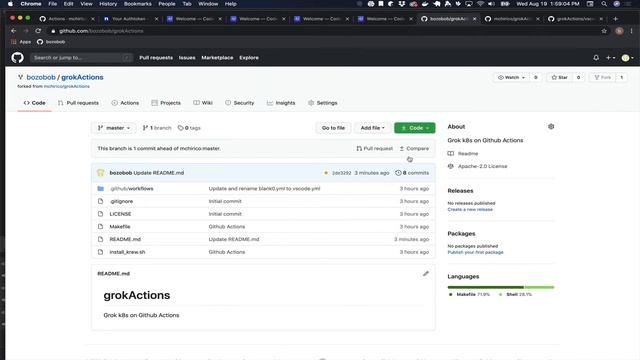640x360 pixels.
Task: Switch to the Insights tab
Action: 281,103
